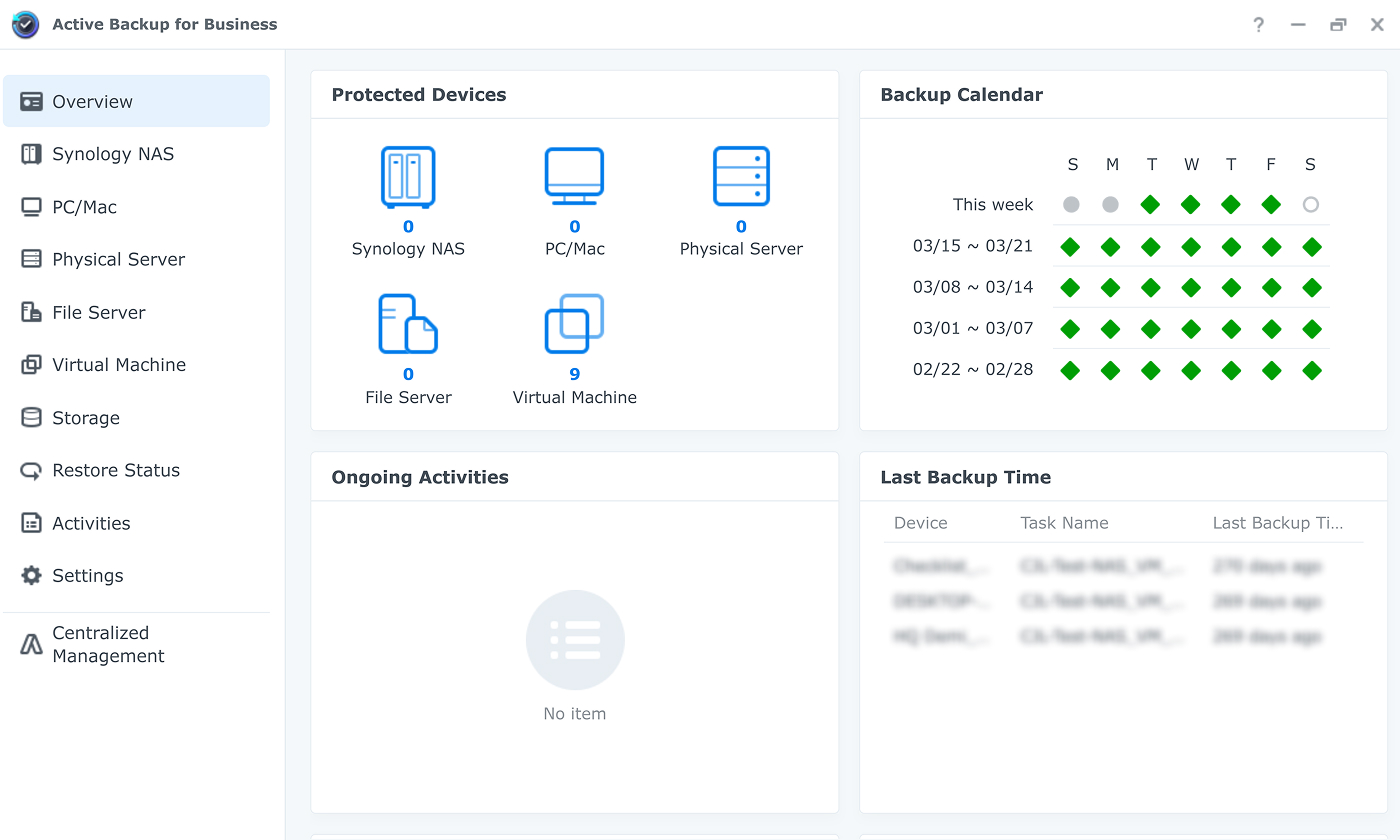Click the Virtual Machine overlapping squares icon
The image size is (1400, 840).
click(574, 324)
